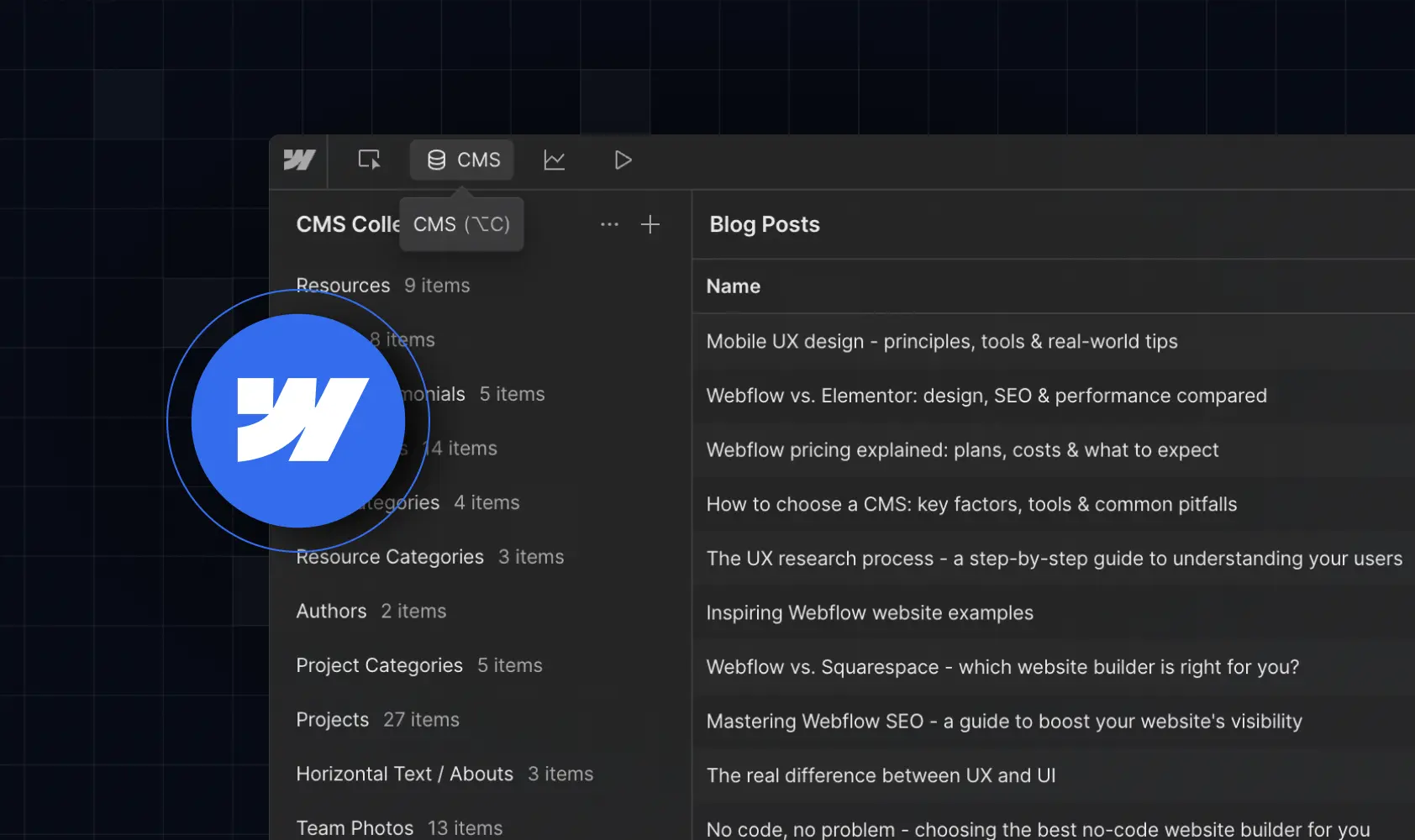Open 'Webflow pricing explained' post
1415x840 pixels.
click(1054, 450)
